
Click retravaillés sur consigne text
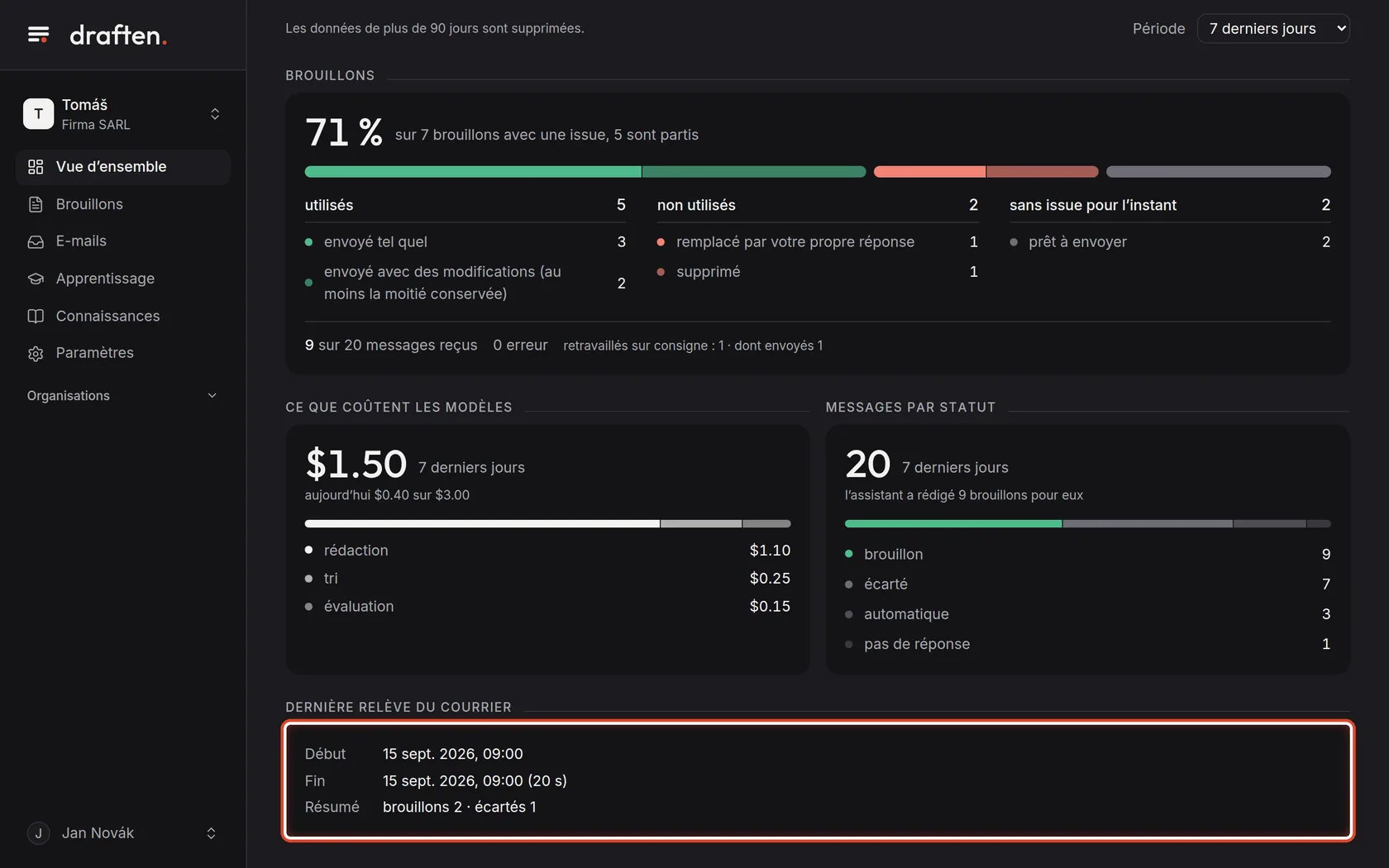693,346
